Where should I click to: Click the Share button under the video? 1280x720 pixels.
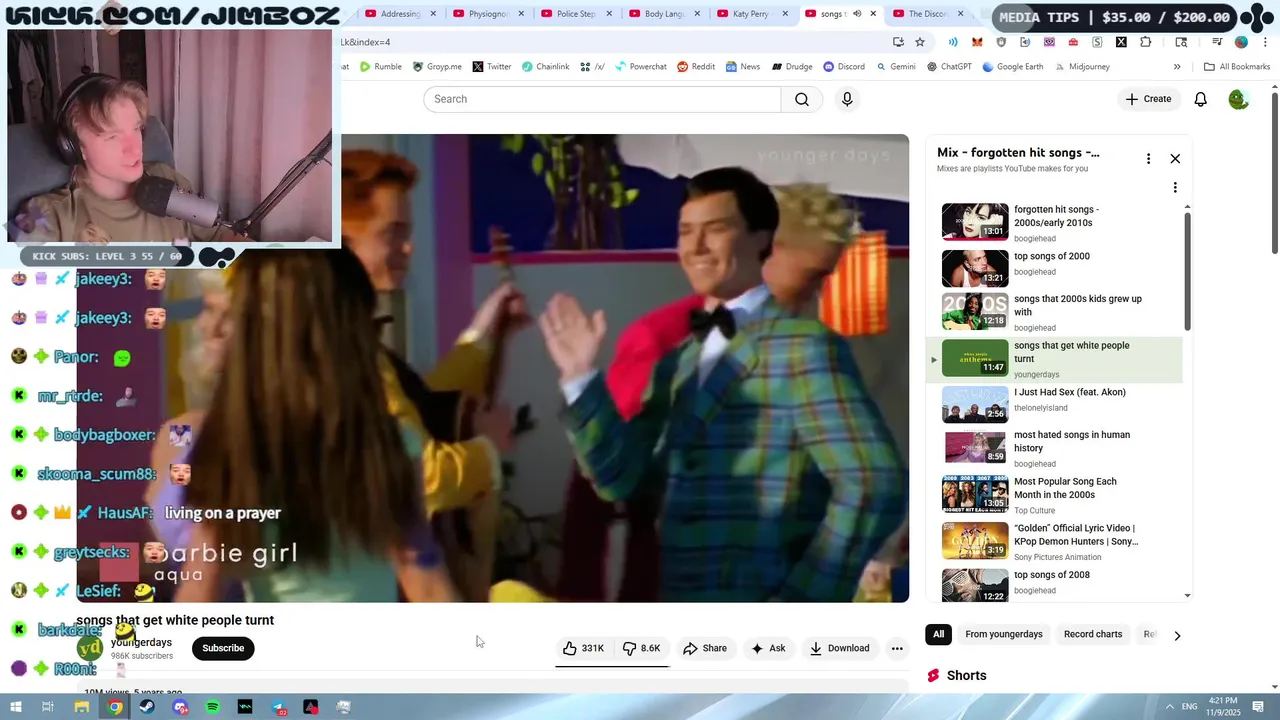point(705,648)
